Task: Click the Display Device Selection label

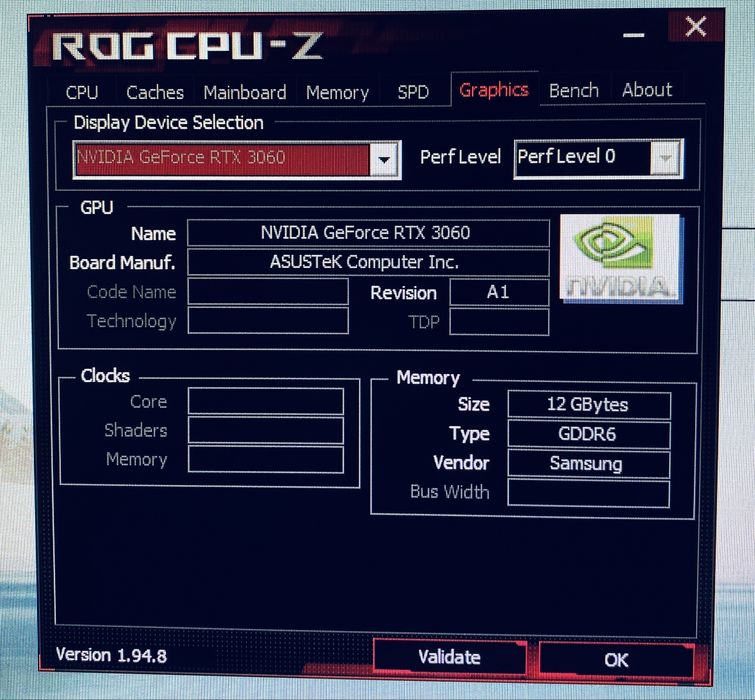Action: [169, 123]
